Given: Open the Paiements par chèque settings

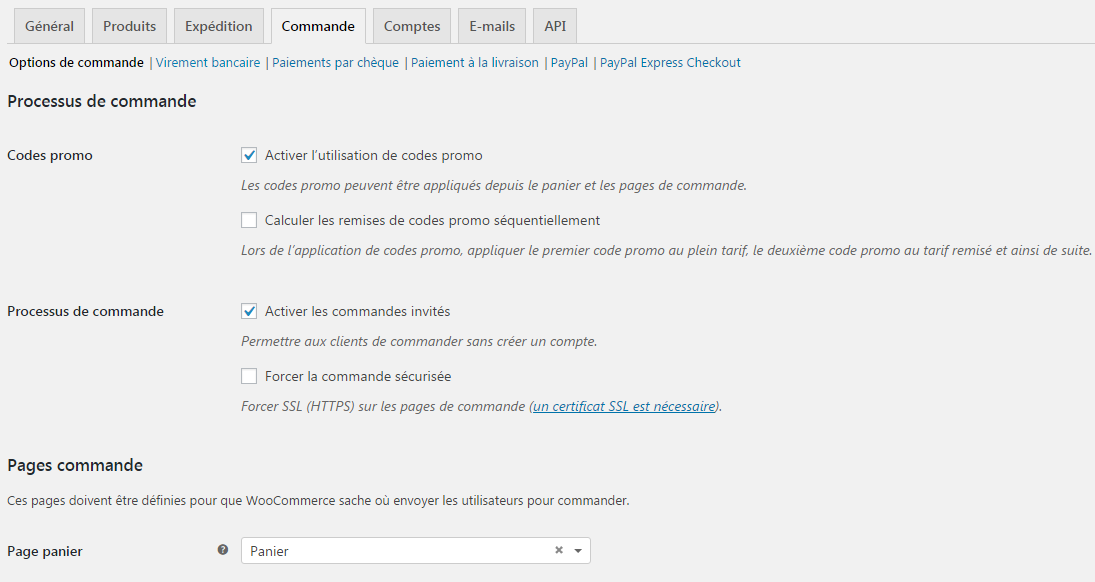Looking at the screenshot, I should point(336,62).
